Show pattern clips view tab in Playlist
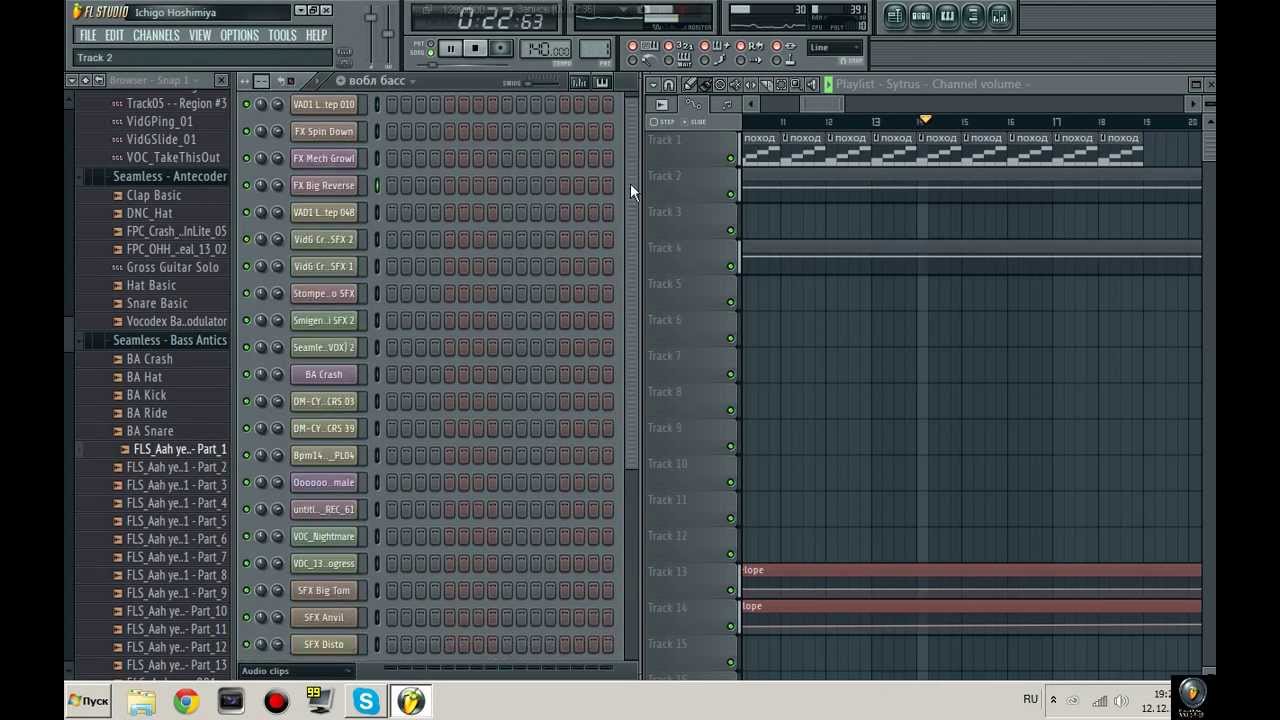The height and width of the screenshot is (720, 1280). tap(726, 104)
